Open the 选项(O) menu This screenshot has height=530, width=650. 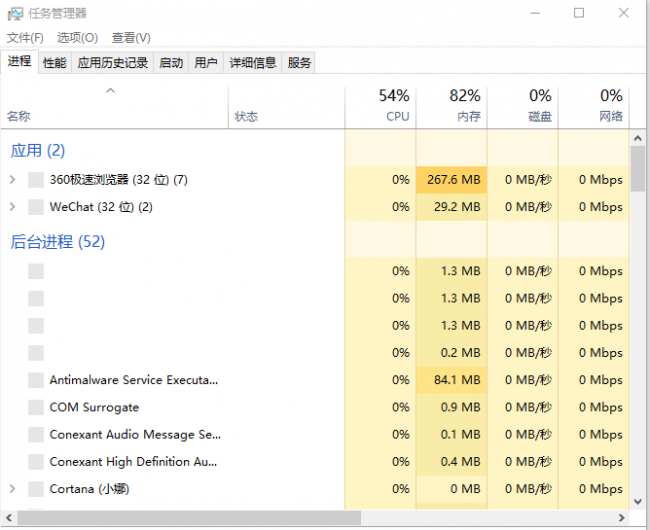[x=78, y=38]
